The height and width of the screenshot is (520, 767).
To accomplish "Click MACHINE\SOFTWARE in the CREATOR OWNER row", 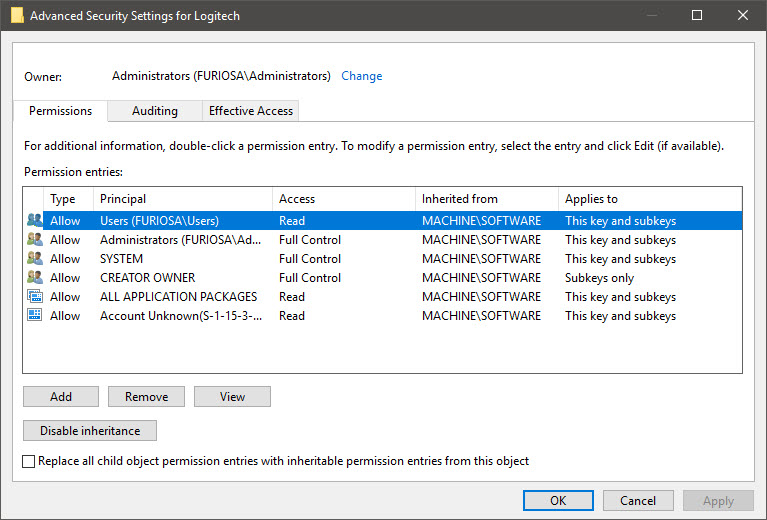I will pyautogui.click(x=481, y=278).
